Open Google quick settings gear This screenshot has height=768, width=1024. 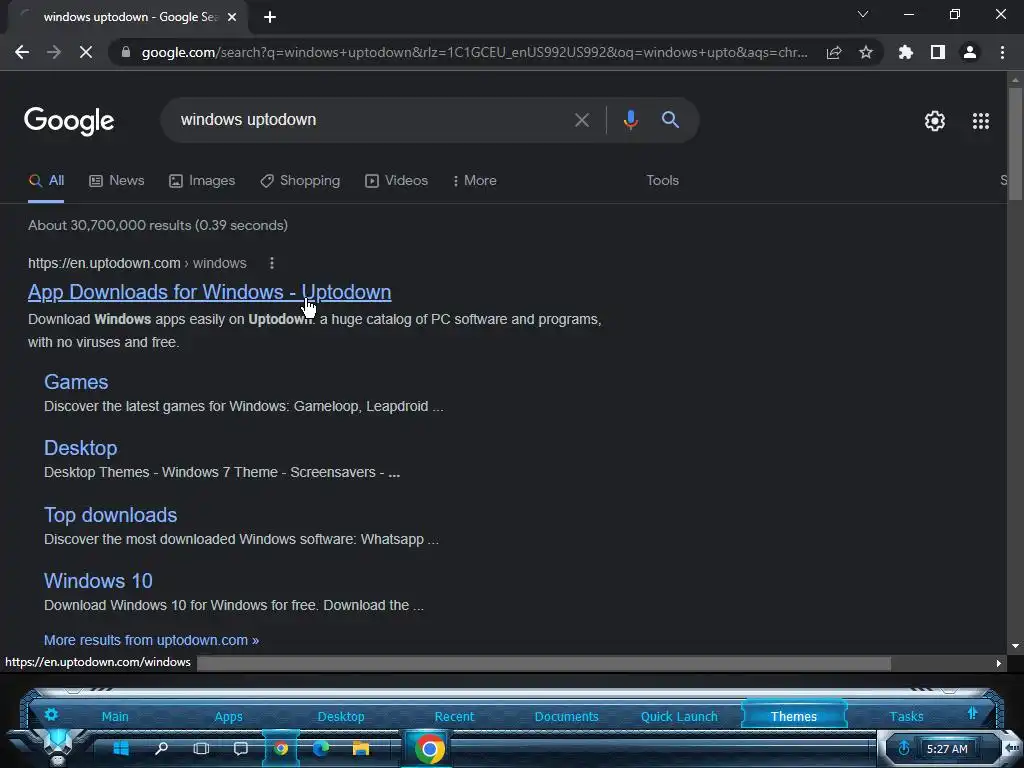935,121
